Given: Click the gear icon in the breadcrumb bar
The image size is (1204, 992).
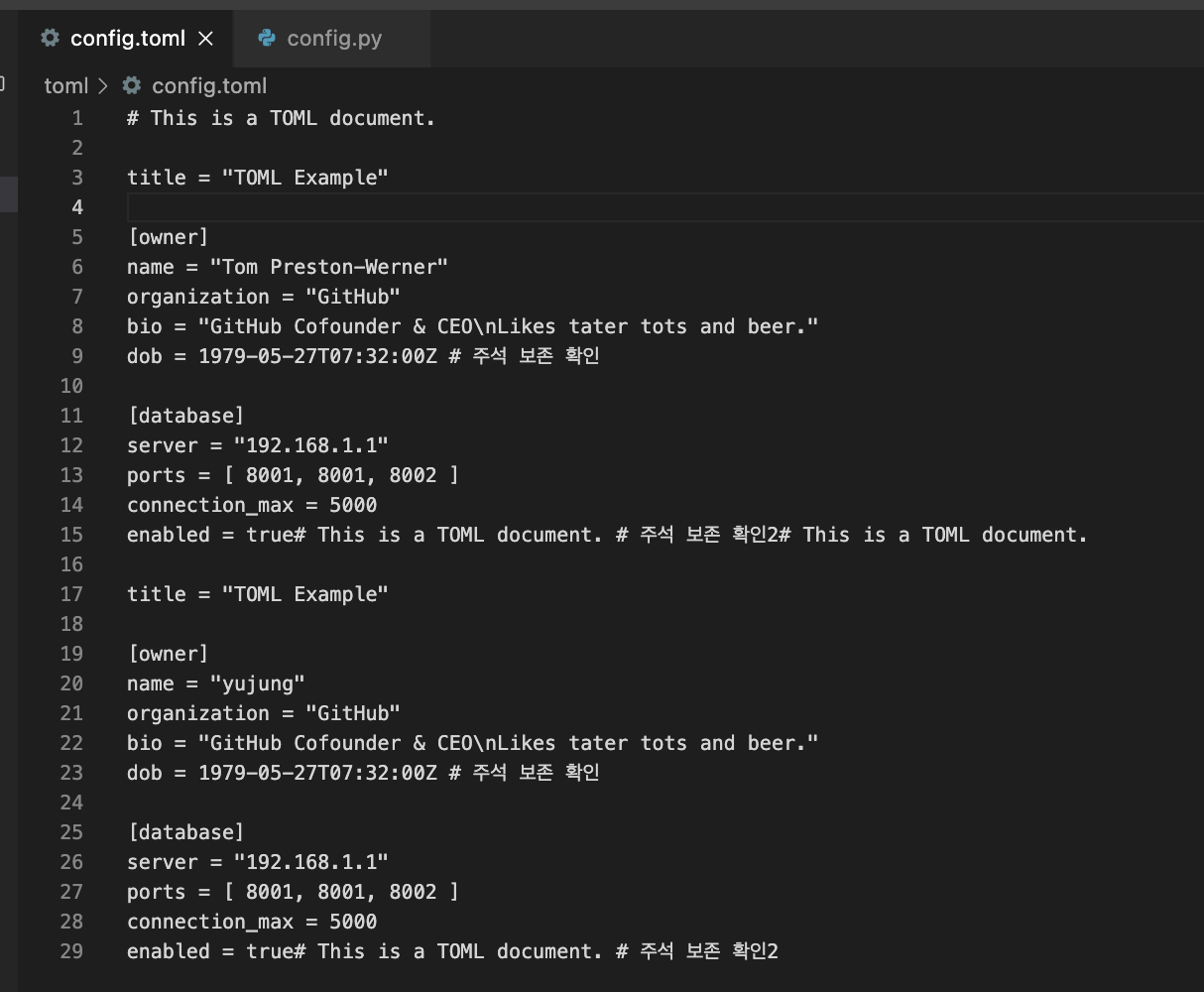Looking at the screenshot, I should click(132, 85).
